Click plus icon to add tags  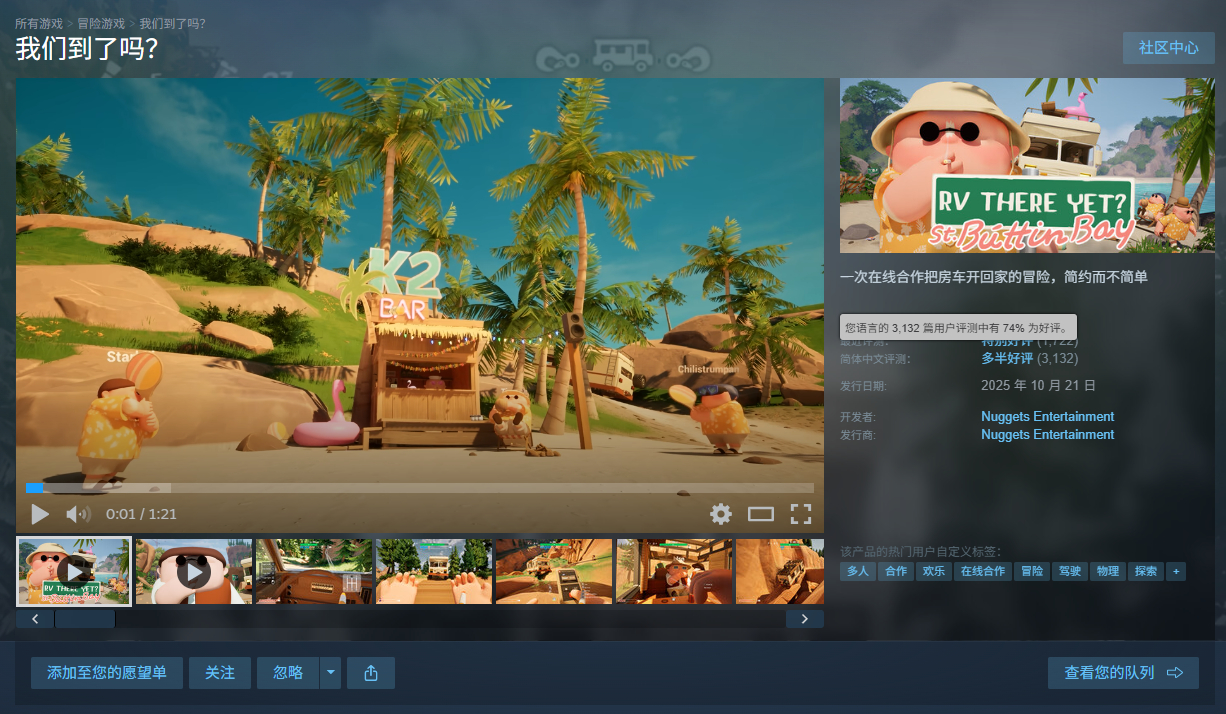point(1176,571)
